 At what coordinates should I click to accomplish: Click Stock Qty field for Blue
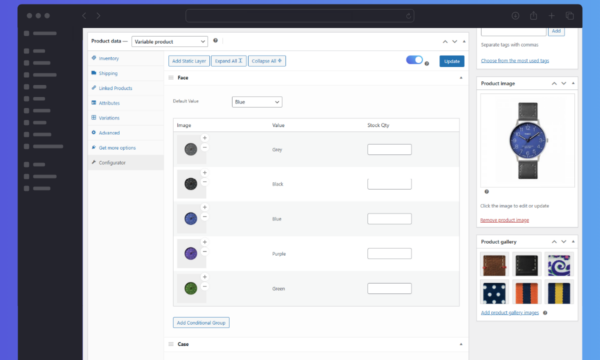(x=390, y=219)
